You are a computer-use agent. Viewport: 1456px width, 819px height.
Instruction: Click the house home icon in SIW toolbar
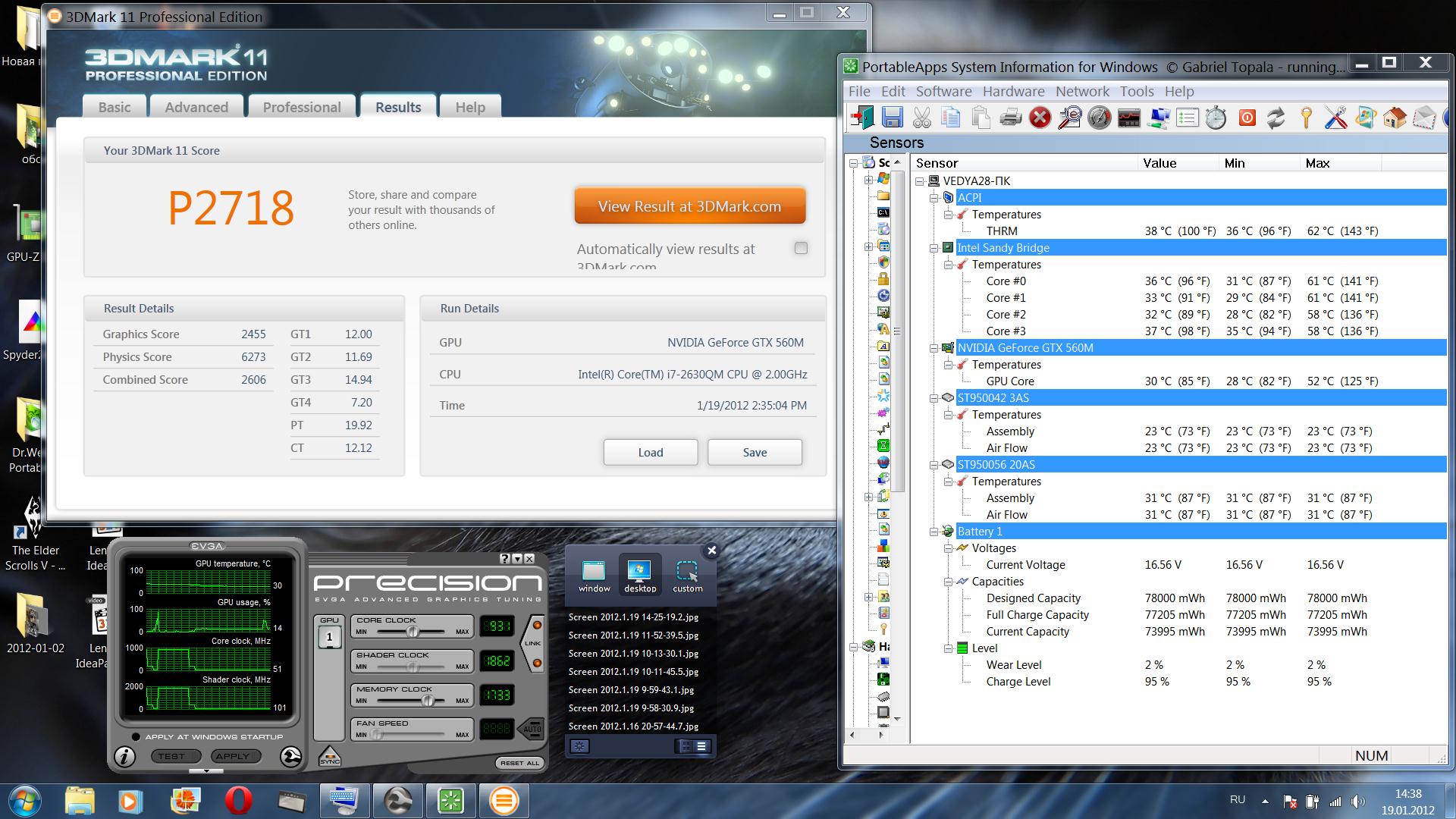click(x=1395, y=118)
